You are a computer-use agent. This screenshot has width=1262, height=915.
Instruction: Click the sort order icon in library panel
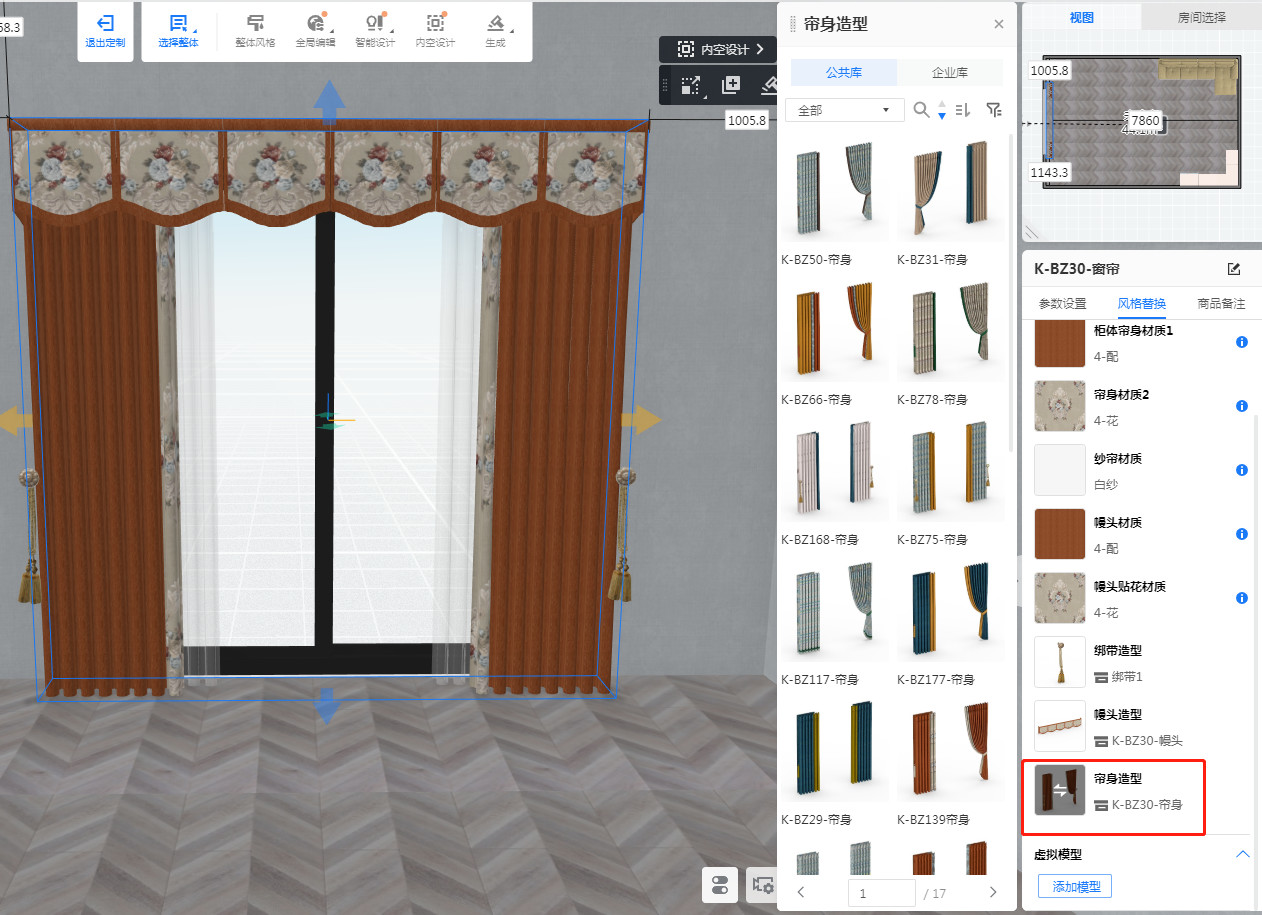(x=962, y=110)
